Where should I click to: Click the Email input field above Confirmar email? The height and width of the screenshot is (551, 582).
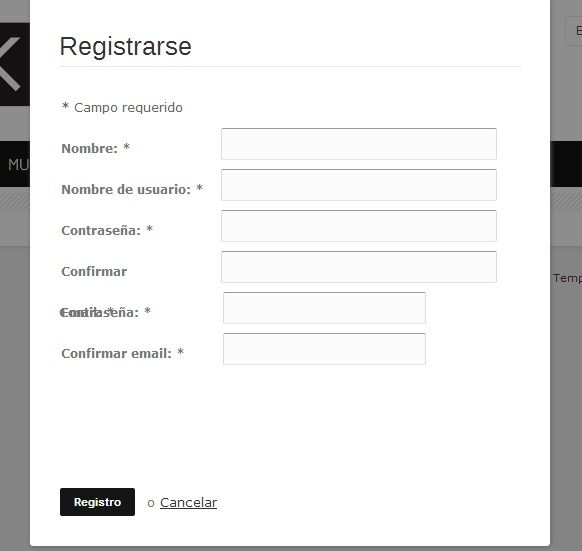(324, 308)
